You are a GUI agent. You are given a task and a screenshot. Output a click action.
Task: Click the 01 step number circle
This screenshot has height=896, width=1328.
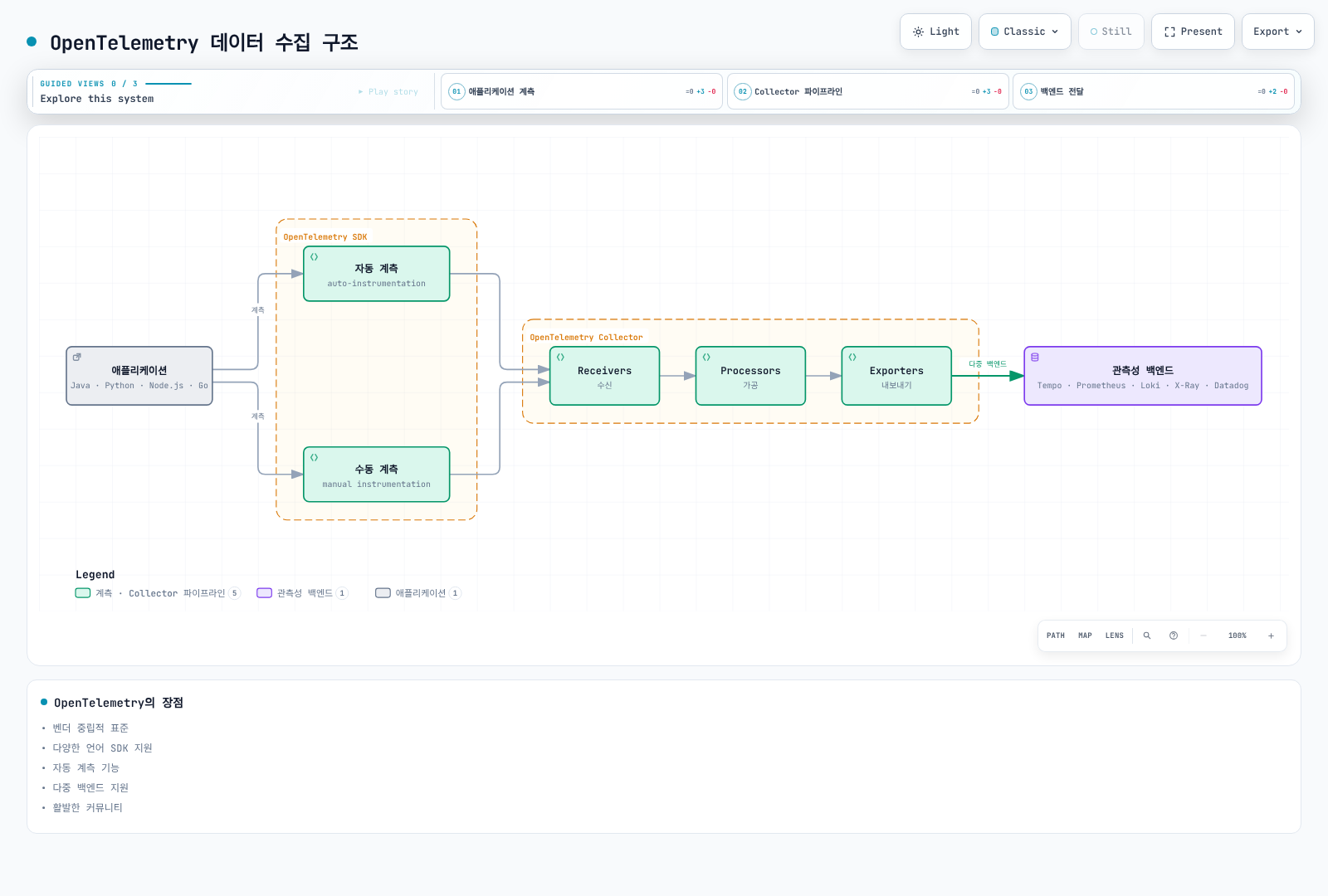click(x=456, y=91)
